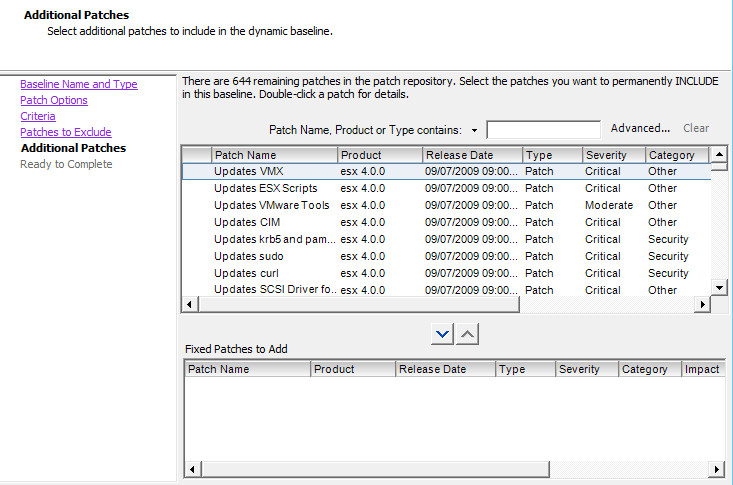This screenshot has height=485, width=733.
Task: Sort Fixed Patches by Impact column
Action: click(x=703, y=369)
